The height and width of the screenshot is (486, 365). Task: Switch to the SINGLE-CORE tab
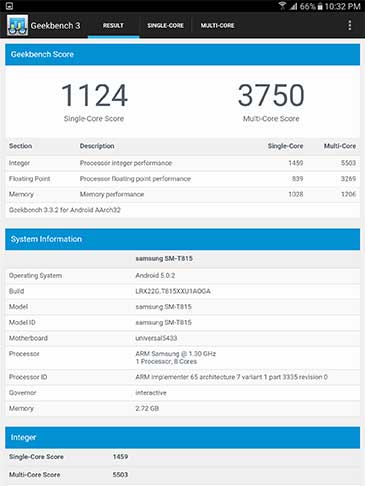point(165,25)
